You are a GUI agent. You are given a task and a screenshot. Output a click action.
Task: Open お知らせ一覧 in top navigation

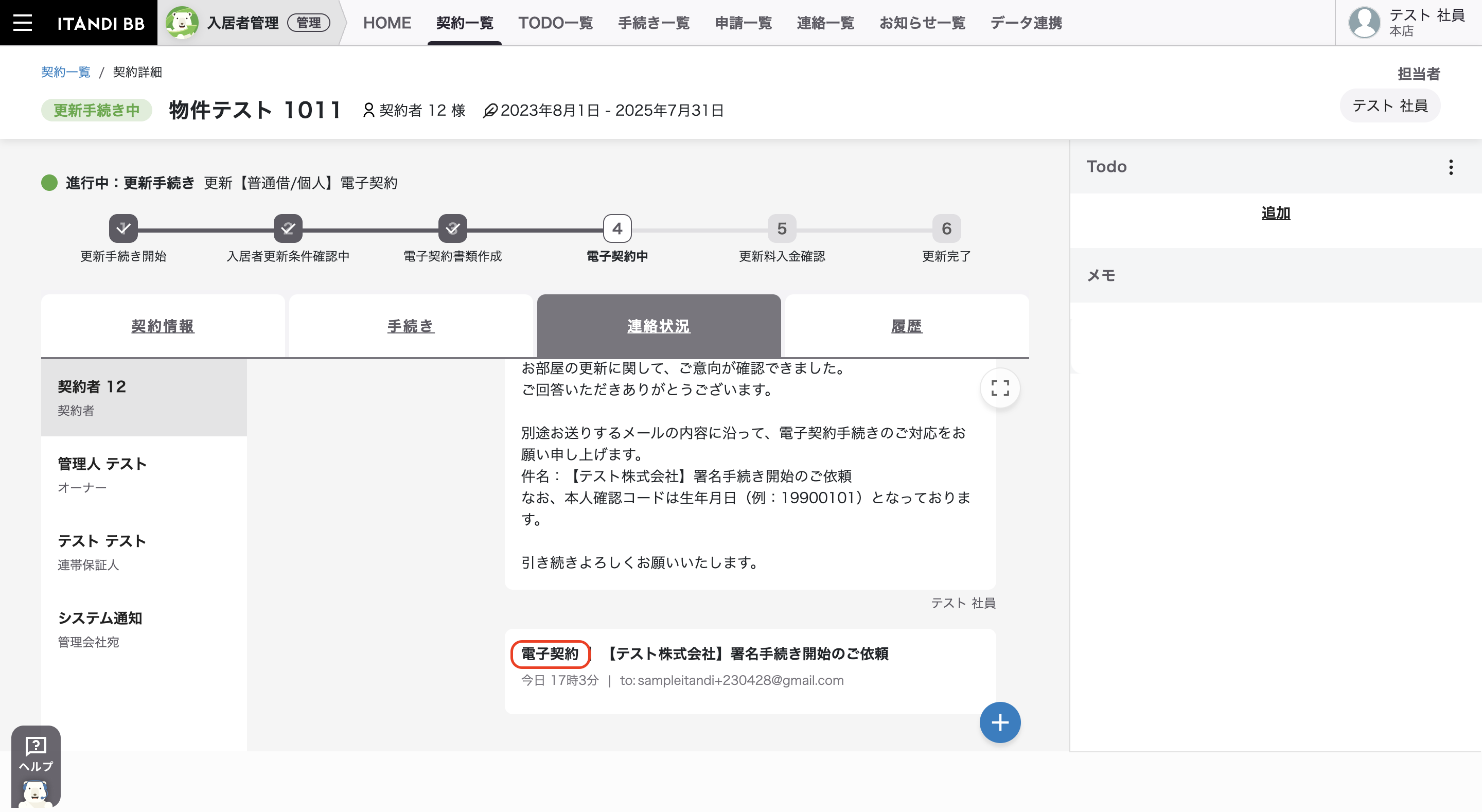pyautogui.click(x=922, y=23)
